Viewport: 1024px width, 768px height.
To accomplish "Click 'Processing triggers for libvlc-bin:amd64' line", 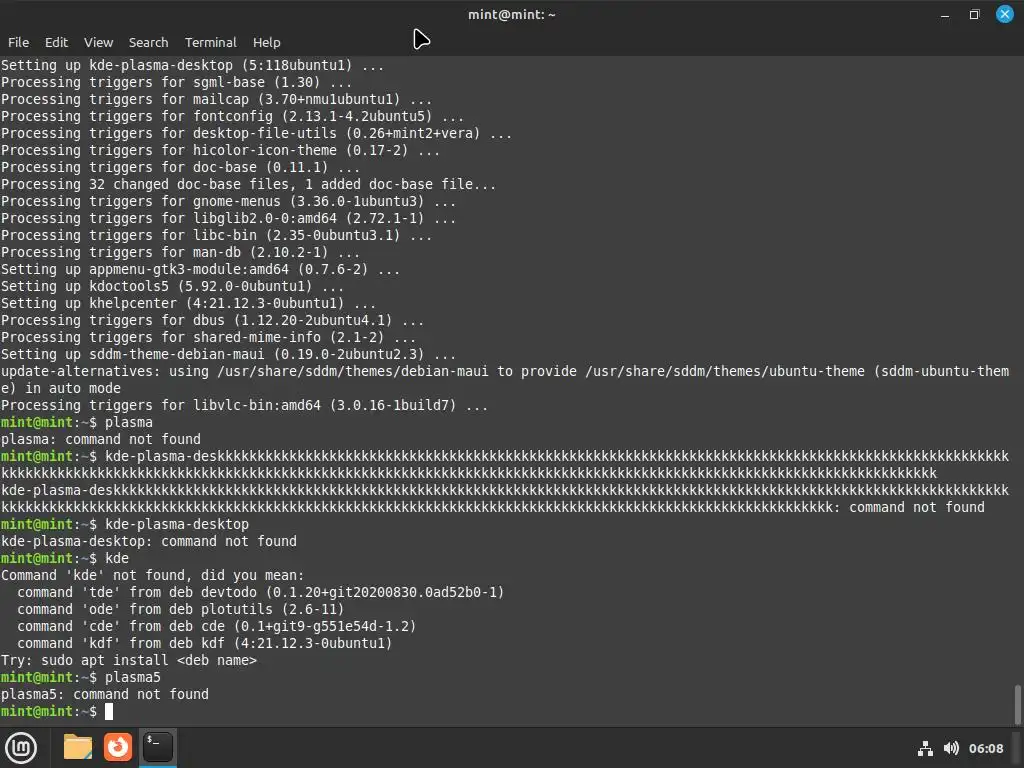I will coord(244,405).
